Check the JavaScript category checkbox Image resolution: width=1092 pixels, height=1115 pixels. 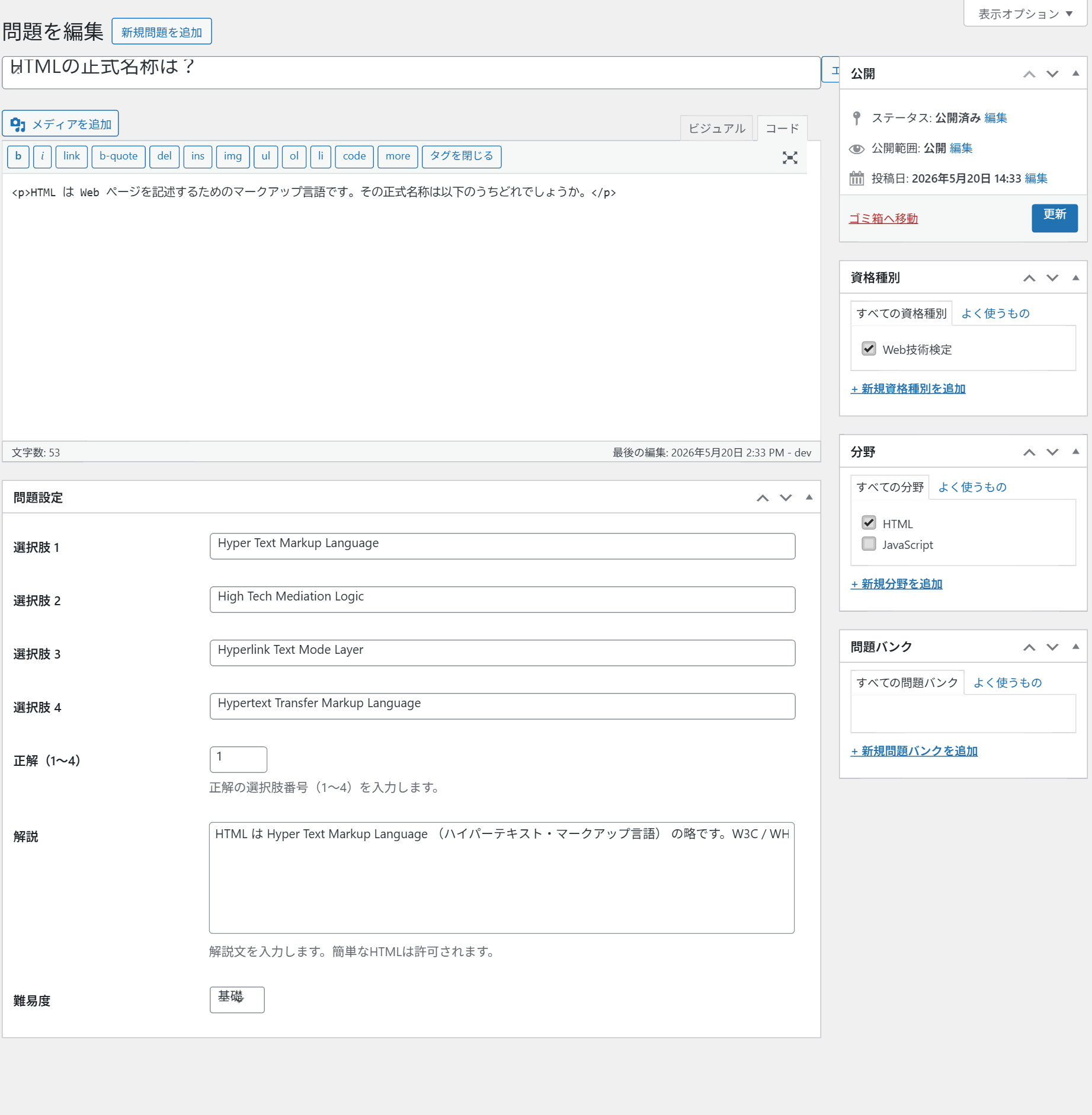point(869,544)
